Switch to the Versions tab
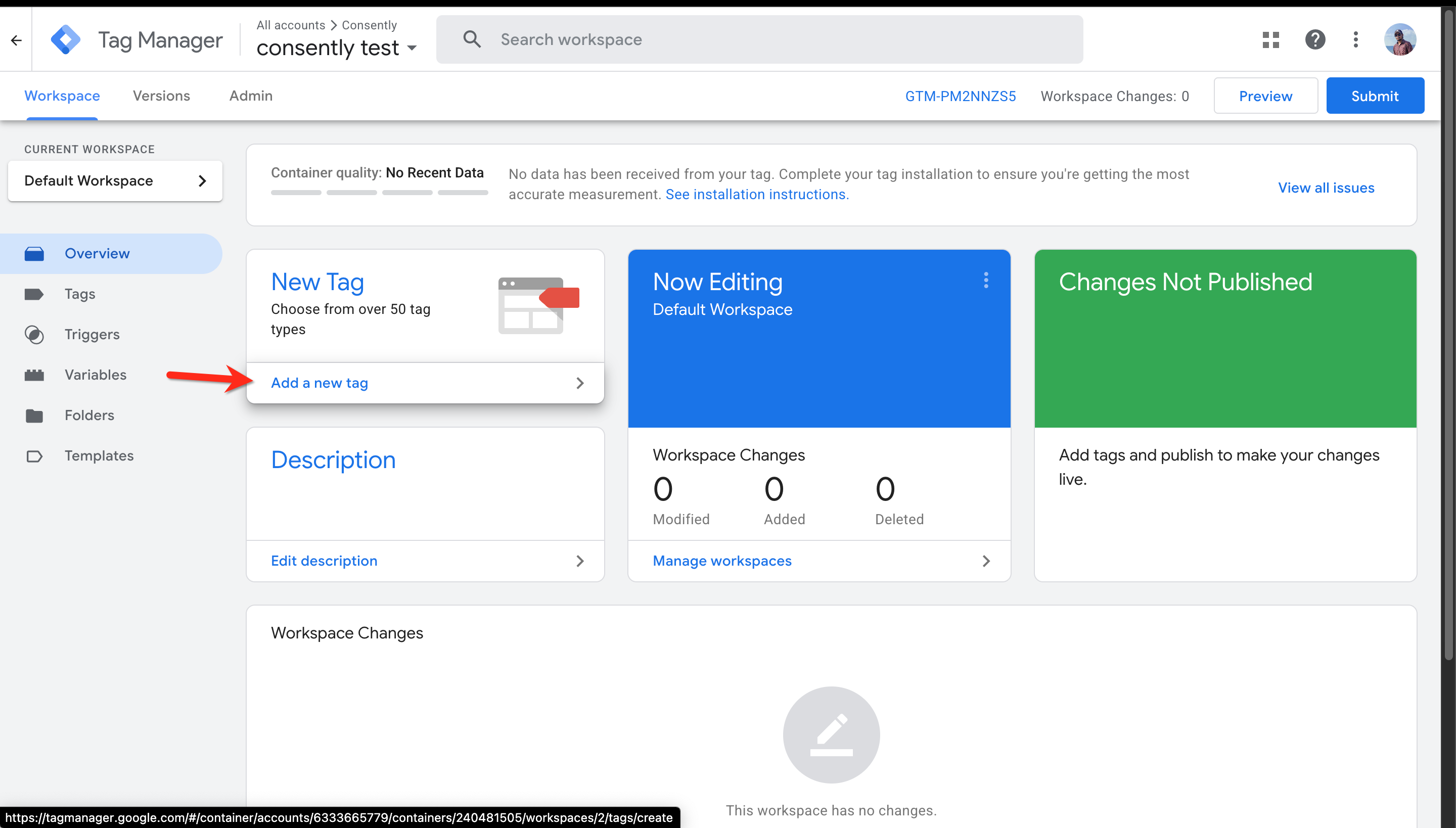Viewport: 1456px width, 828px height. pos(161,96)
